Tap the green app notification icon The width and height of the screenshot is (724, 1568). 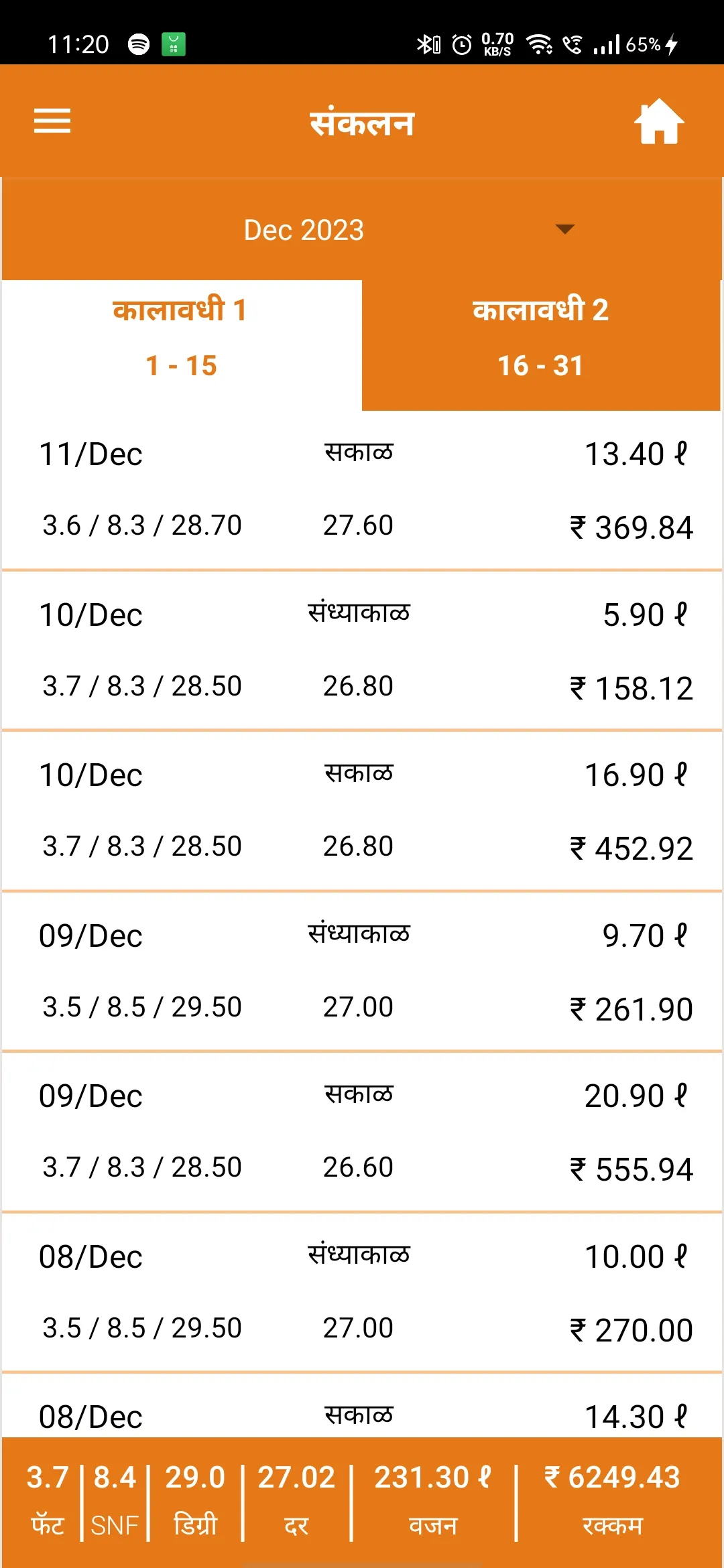coord(174,44)
